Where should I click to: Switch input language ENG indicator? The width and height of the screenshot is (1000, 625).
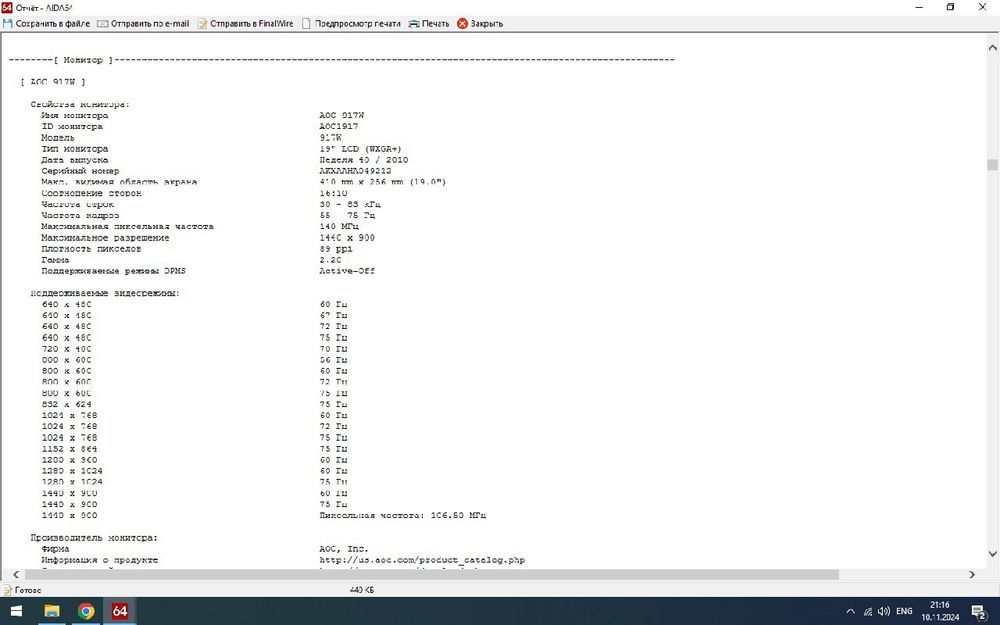click(904, 611)
